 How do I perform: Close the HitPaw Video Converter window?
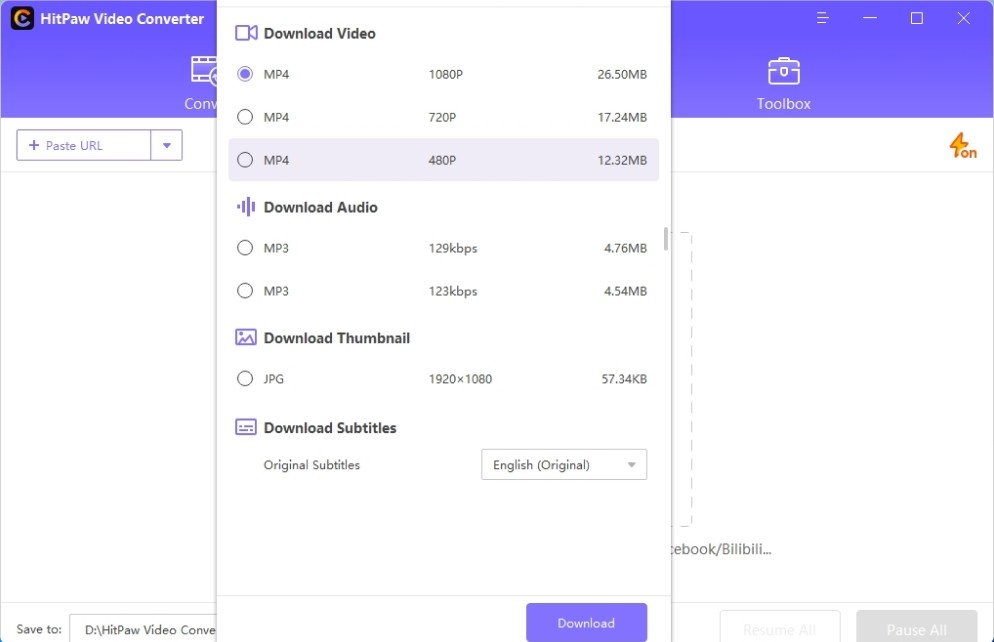coord(964,18)
